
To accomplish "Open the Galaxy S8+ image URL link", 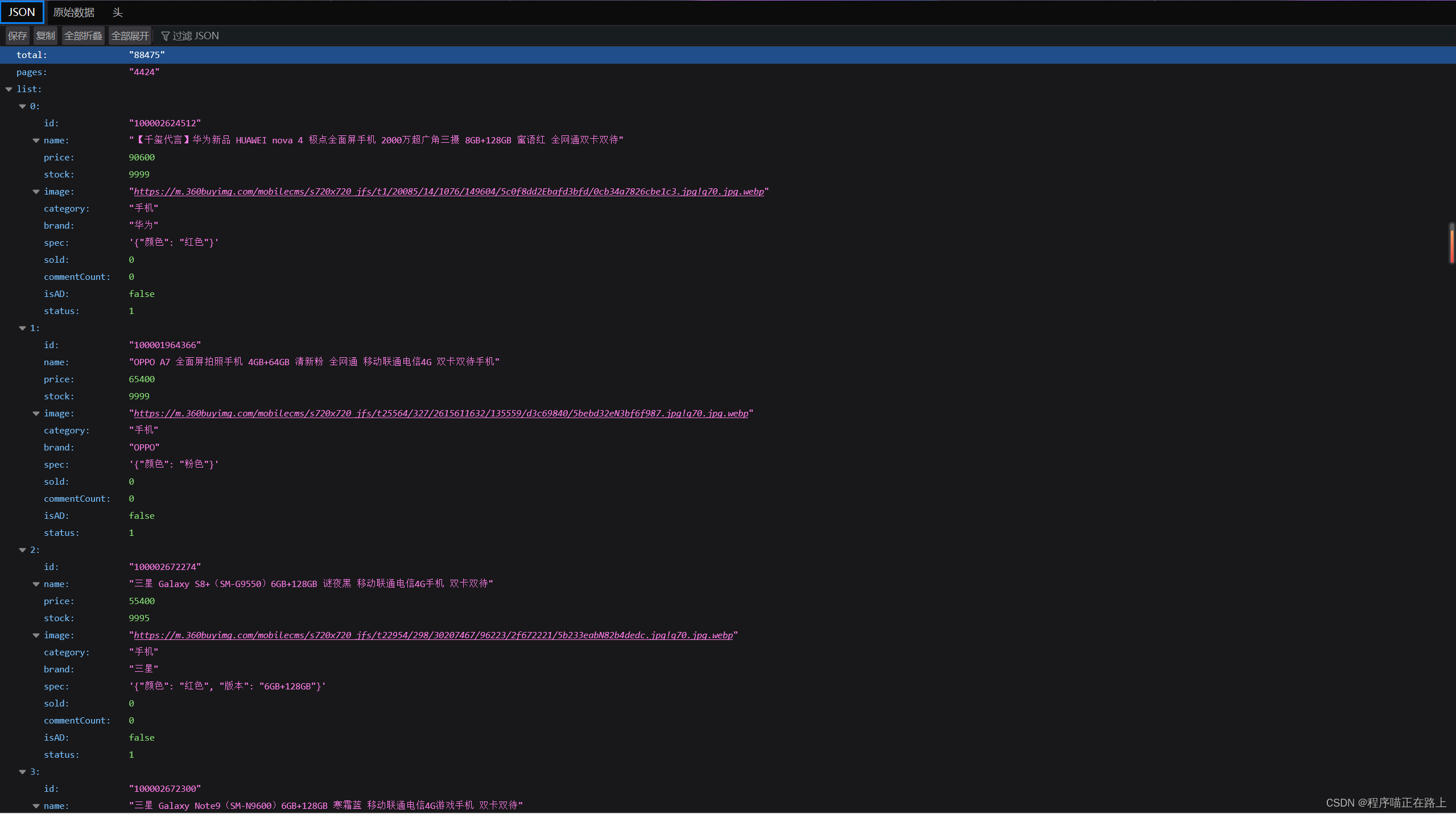I will (x=432, y=635).
